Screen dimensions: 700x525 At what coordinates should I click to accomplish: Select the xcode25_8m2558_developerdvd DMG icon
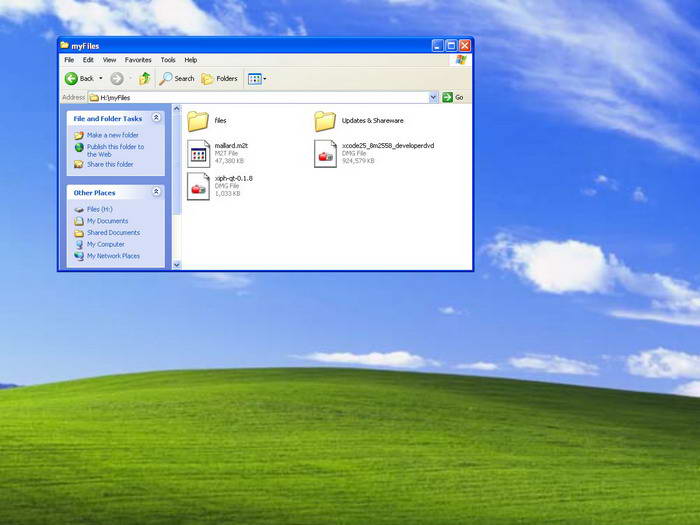click(325, 154)
